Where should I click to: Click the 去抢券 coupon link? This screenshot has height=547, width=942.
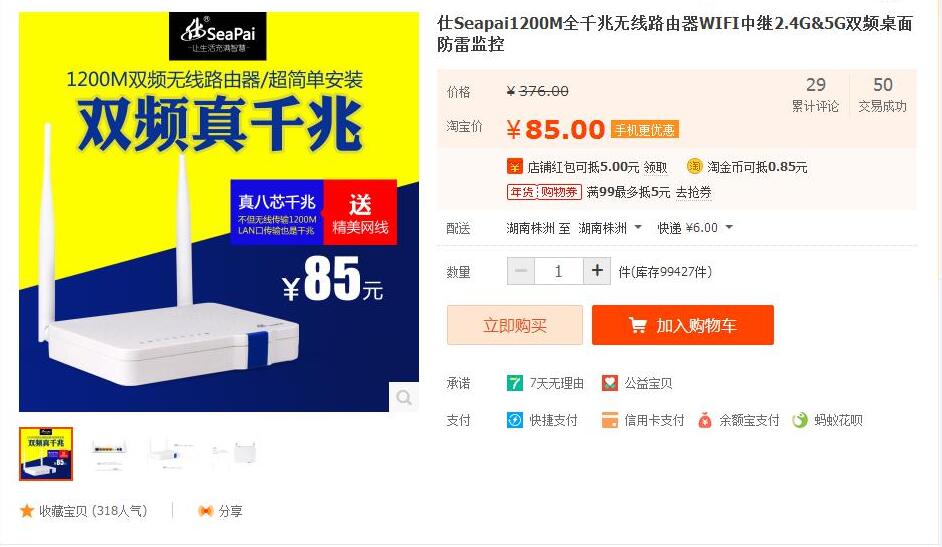tap(693, 192)
